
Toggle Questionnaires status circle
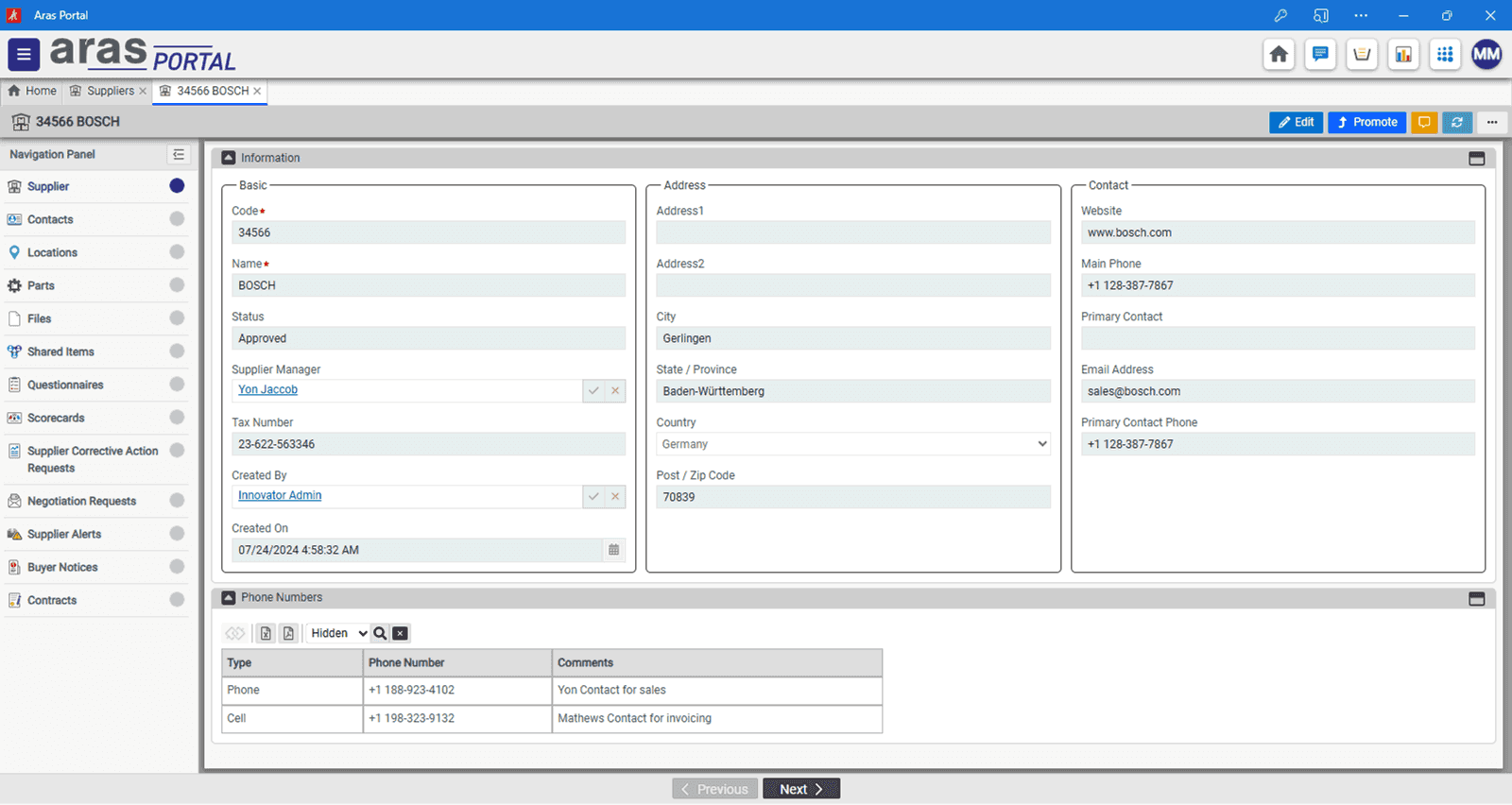pos(177,385)
